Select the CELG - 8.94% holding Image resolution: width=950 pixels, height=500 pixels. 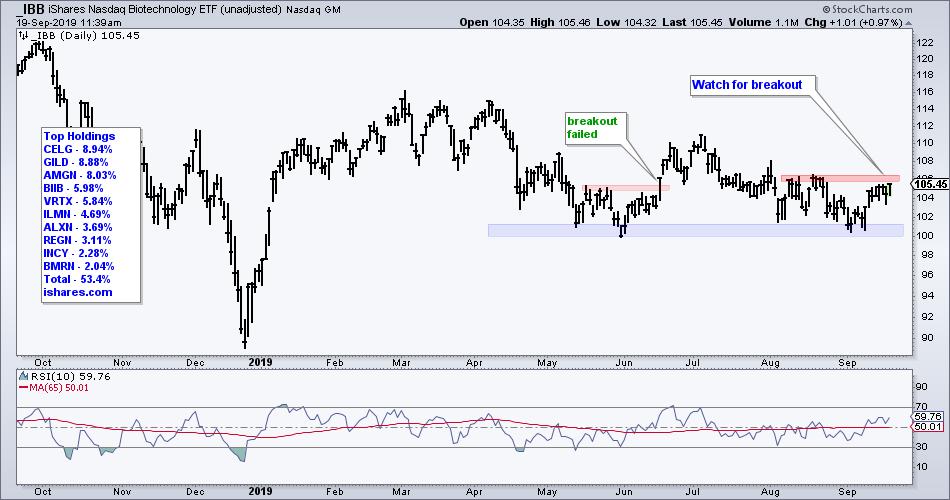tap(78, 149)
